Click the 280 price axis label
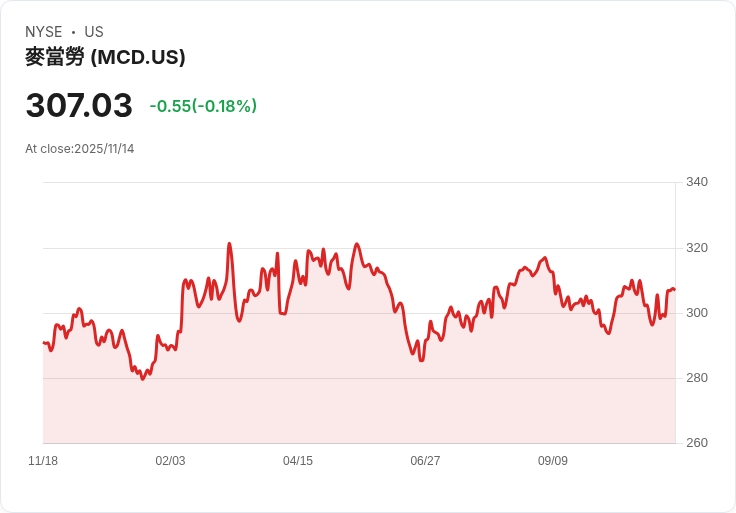This screenshot has width=736, height=513. coord(697,378)
